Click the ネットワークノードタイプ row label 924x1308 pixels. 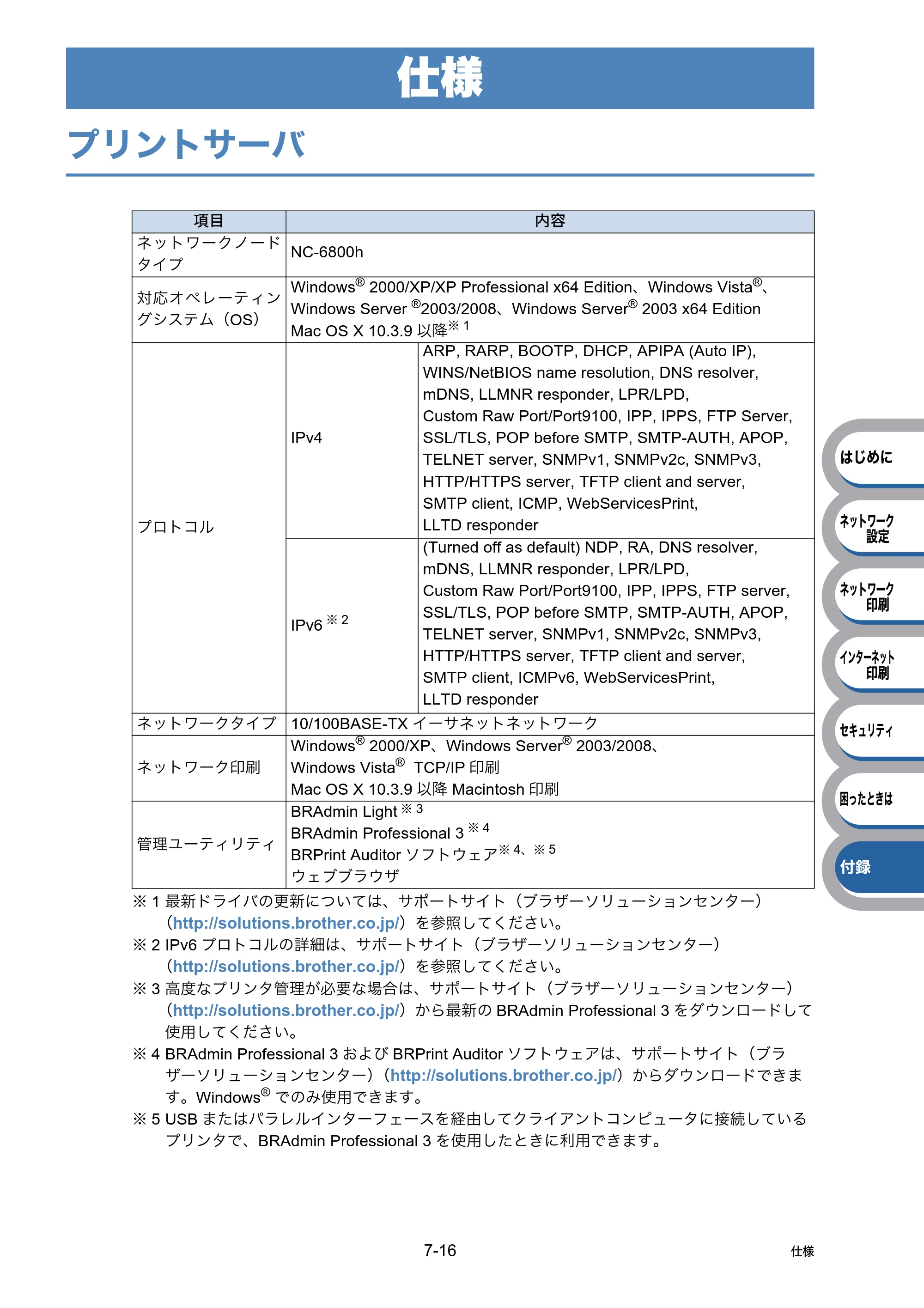209,254
